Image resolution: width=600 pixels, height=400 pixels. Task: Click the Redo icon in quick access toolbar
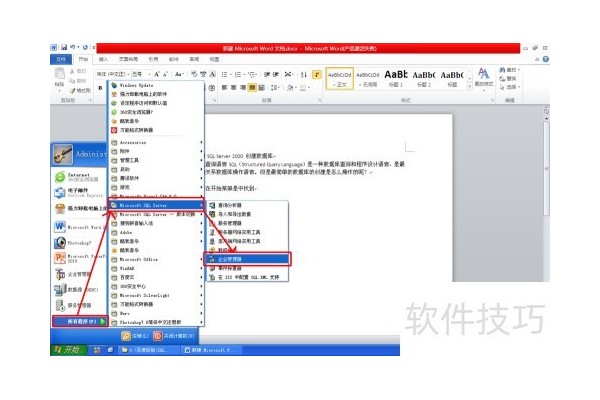click(85, 47)
